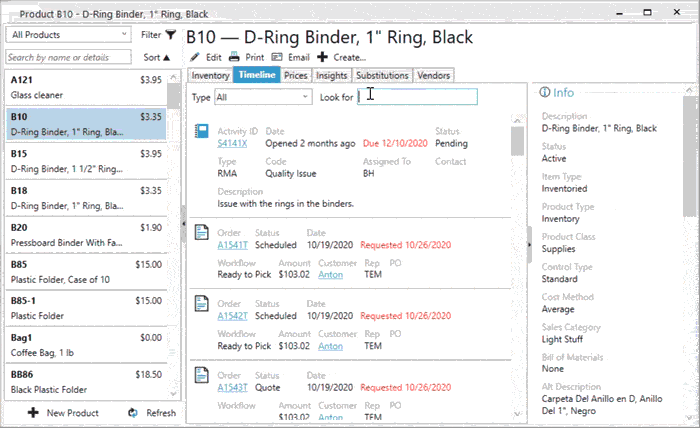Click the Search by name or details field

[x=68, y=57]
